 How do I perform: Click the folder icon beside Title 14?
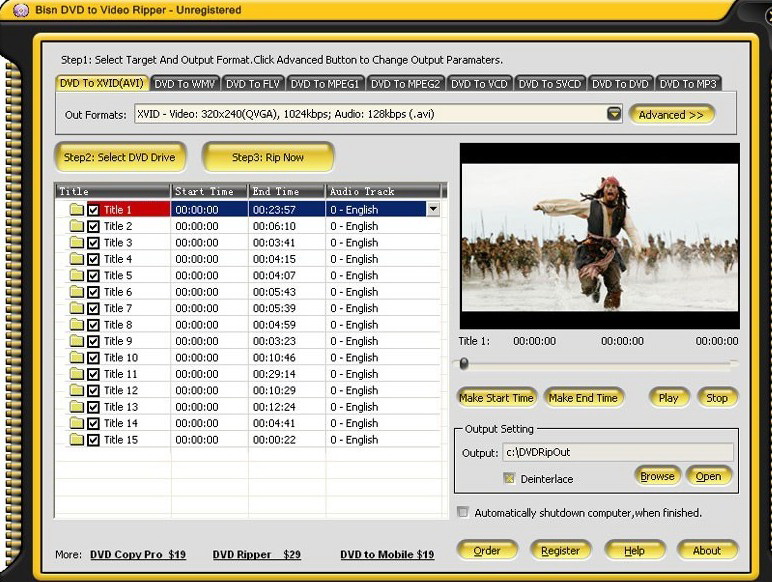tap(76, 423)
